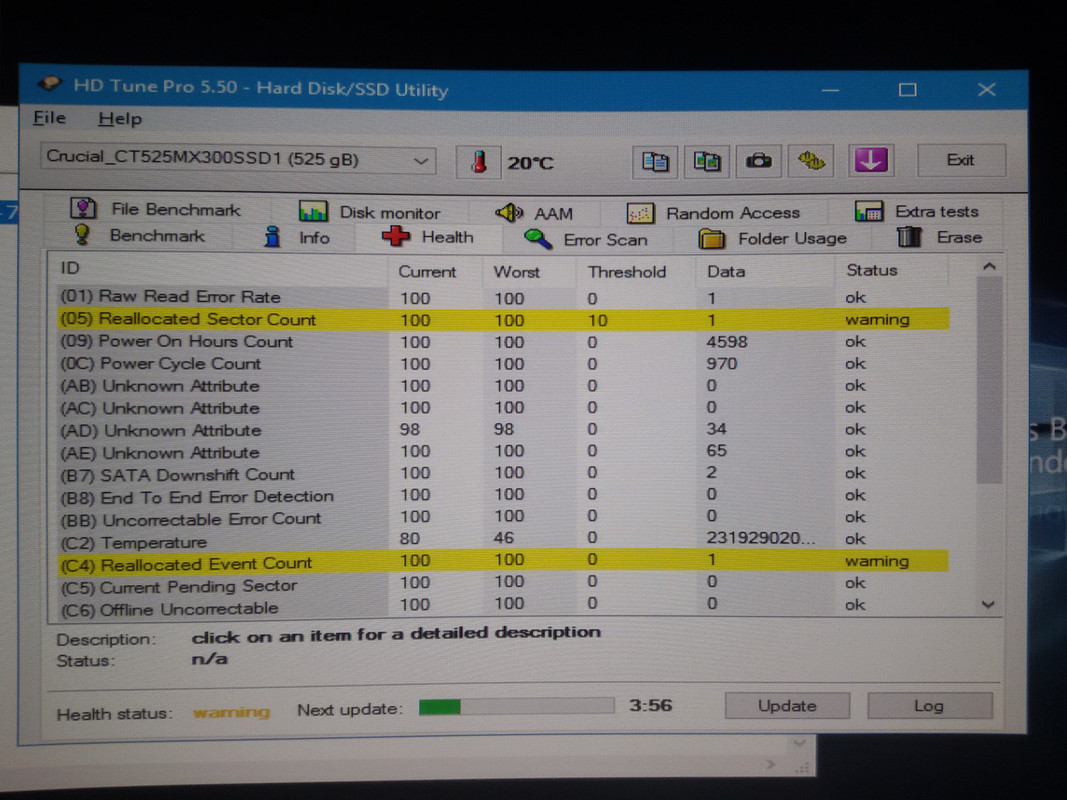
Task: Maximize the HD Tune Pro window
Action: [907, 90]
